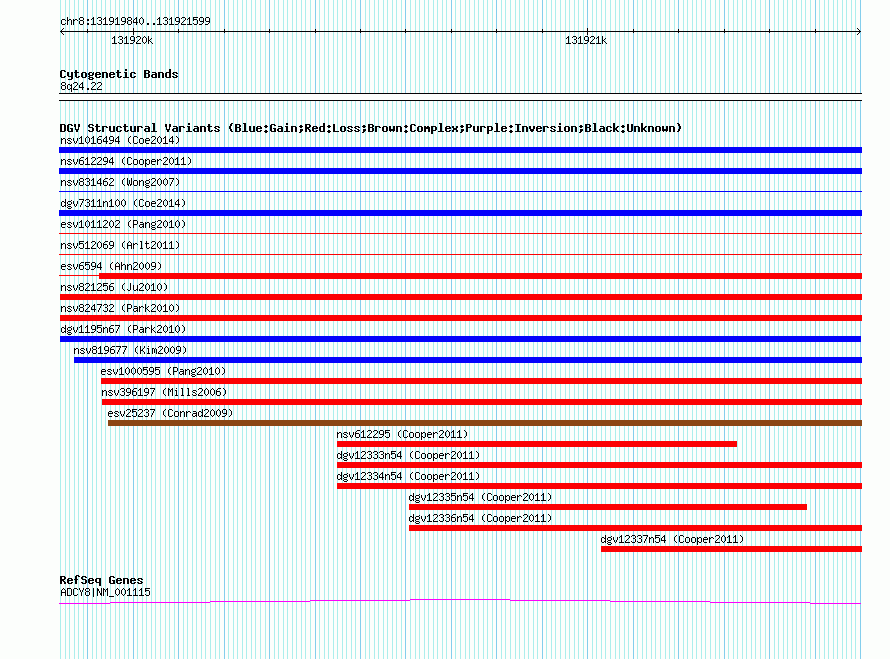This screenshot has width=890, height=659.
Task: Select the magenta ADCY8 gene track line
Action: click(460, 602)
